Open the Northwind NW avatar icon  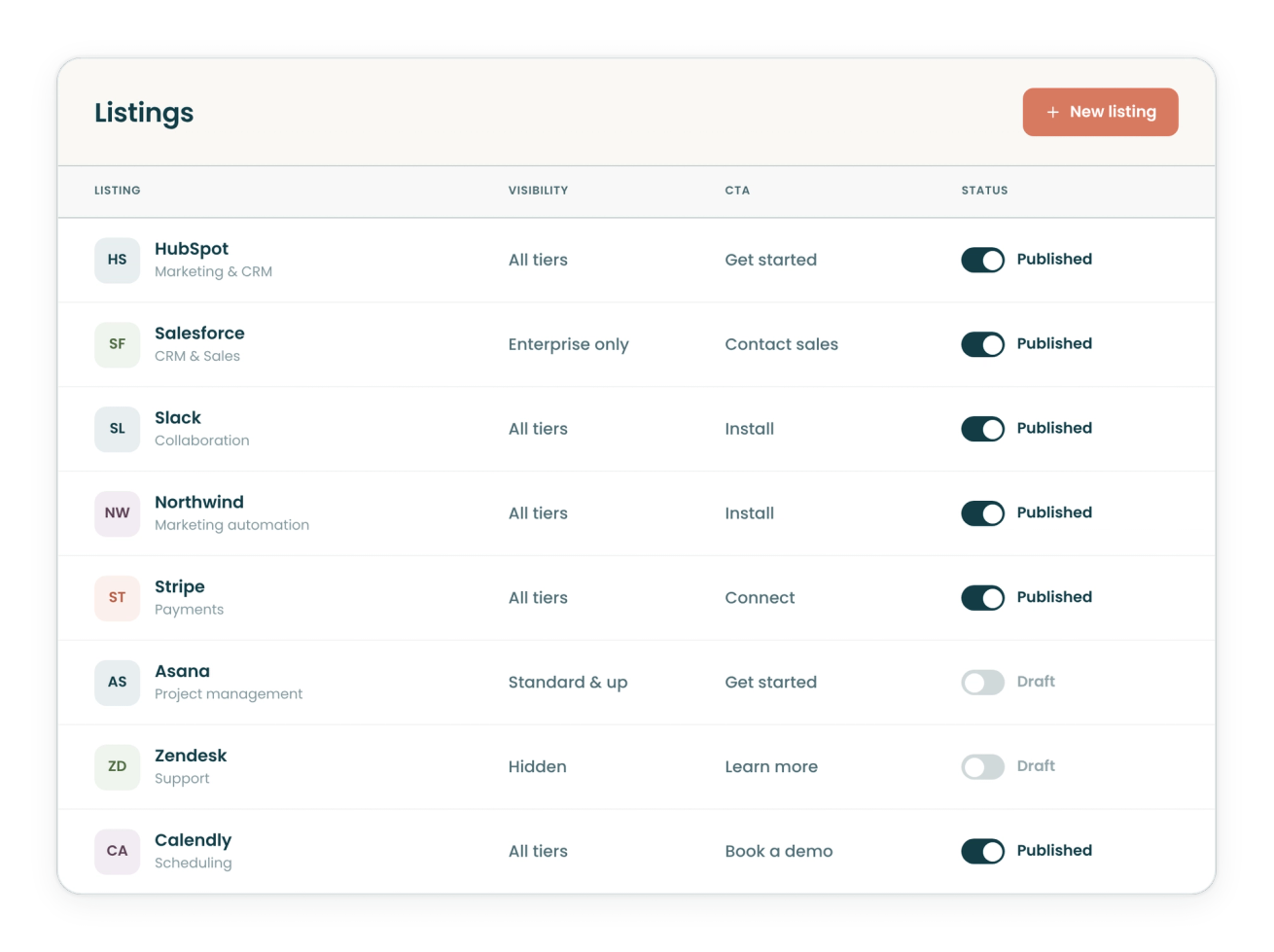117,513
